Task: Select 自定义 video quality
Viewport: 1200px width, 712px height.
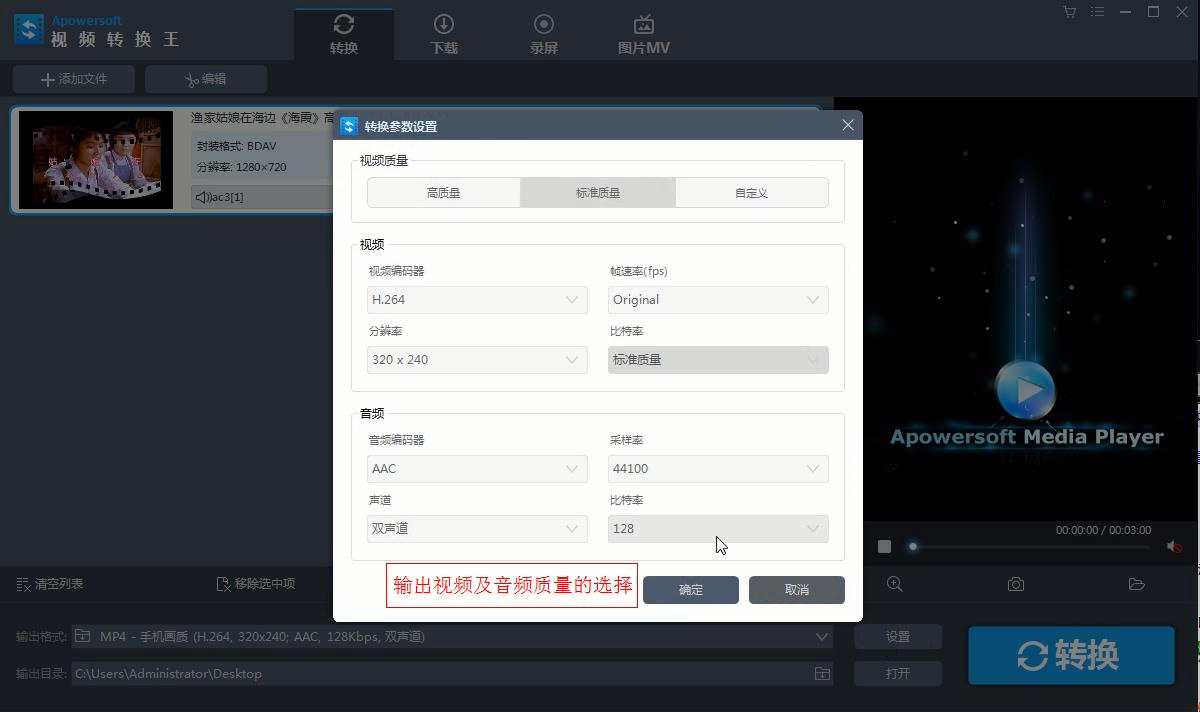Action: (751, 193)
